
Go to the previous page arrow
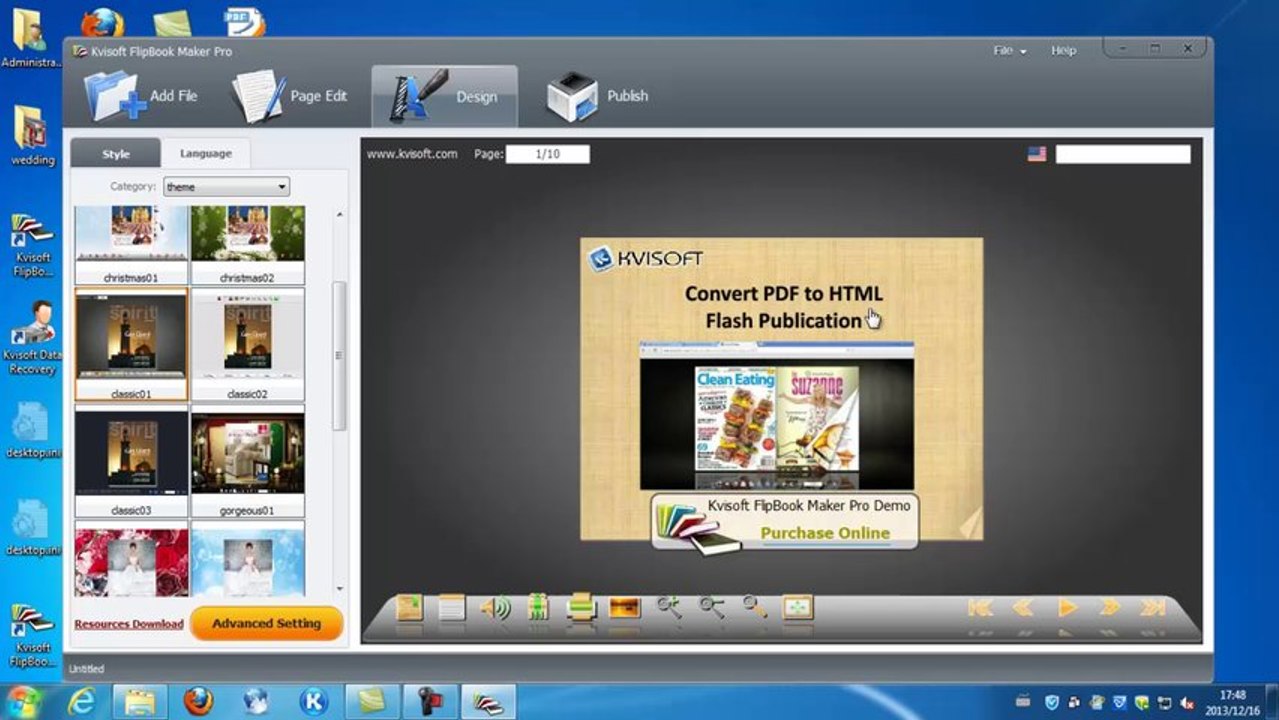click(1023, 607)
